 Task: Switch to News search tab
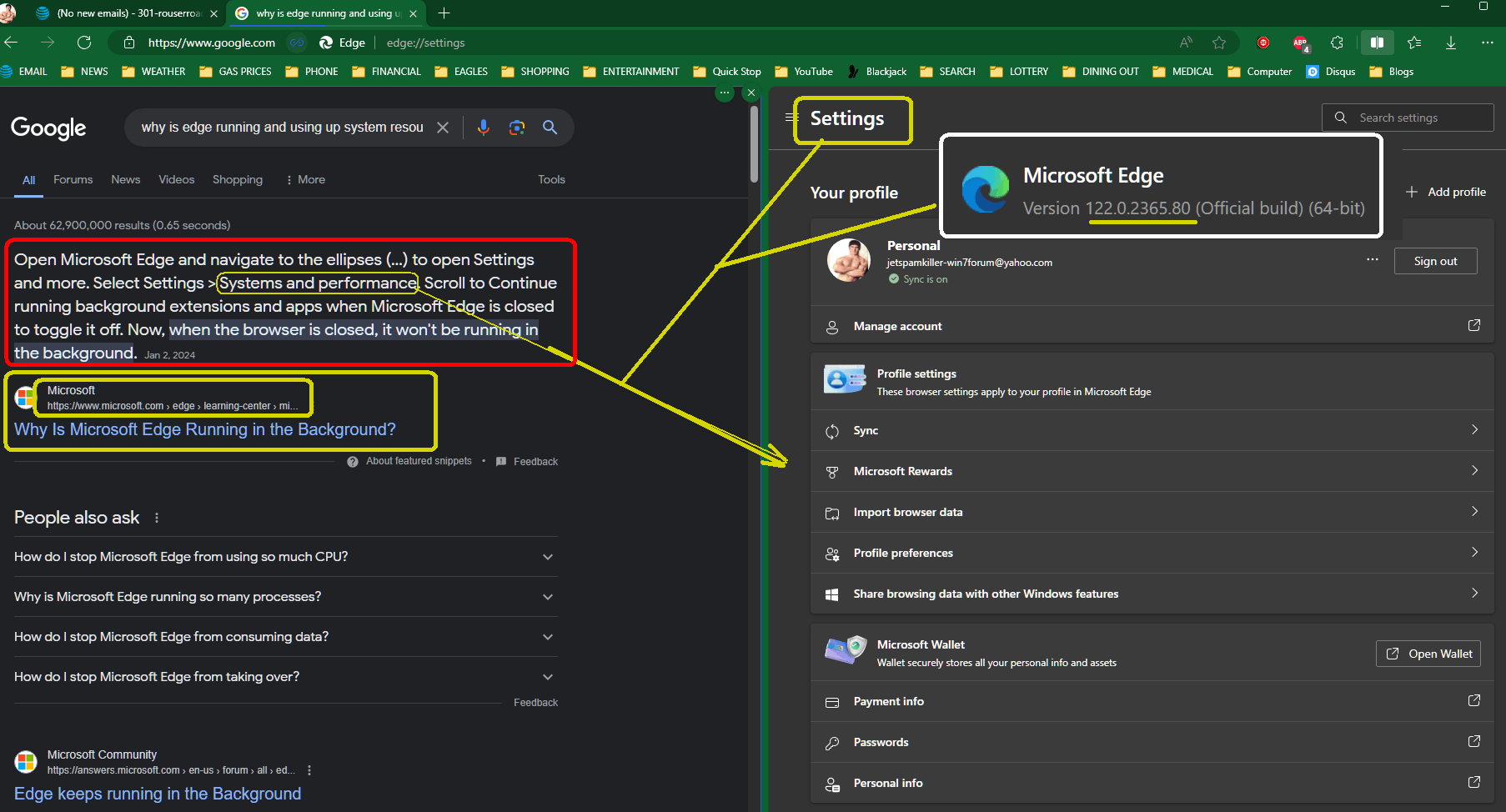pos(126,180)
